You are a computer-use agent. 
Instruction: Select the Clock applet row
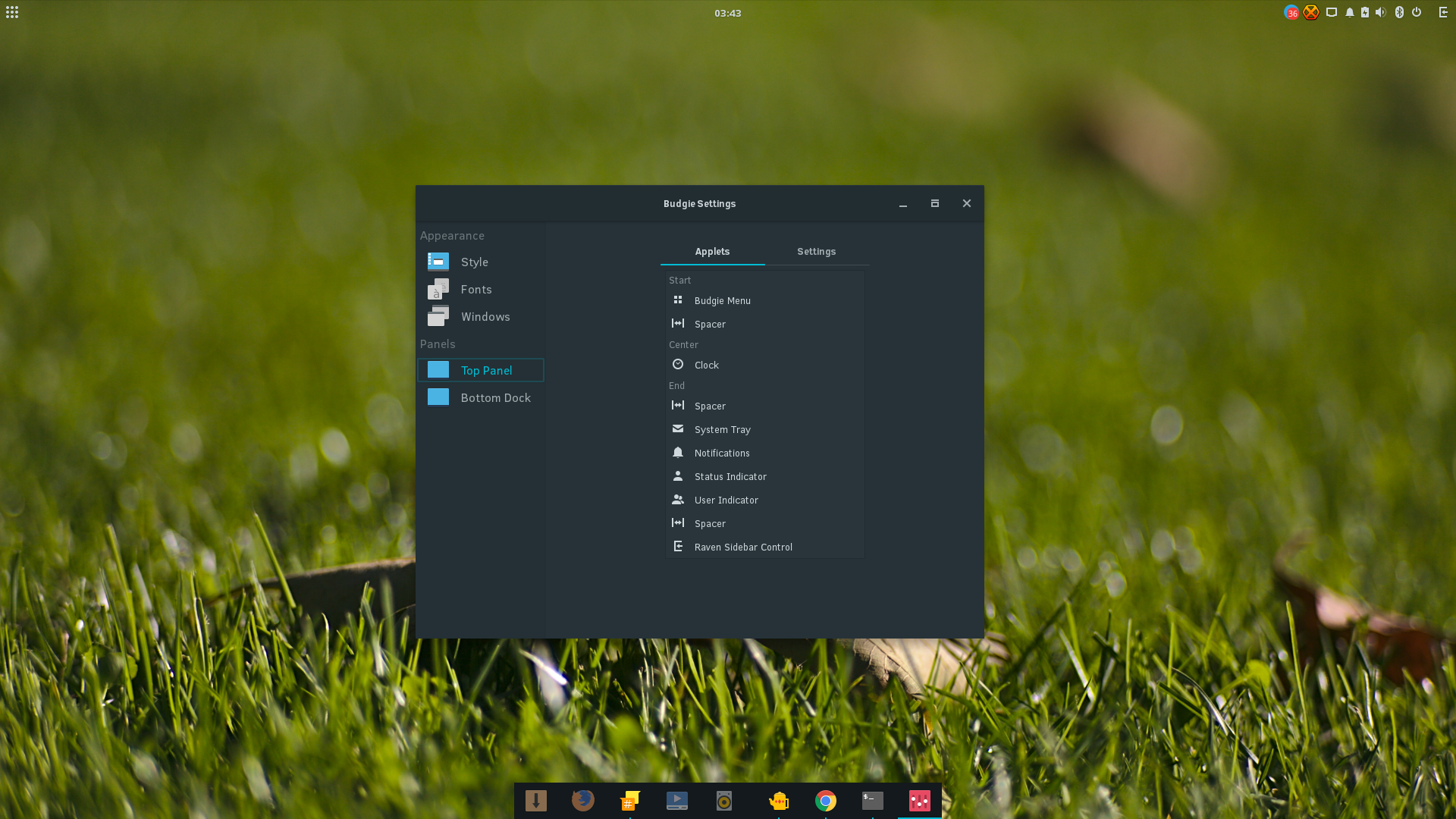(x=765, y=366)
